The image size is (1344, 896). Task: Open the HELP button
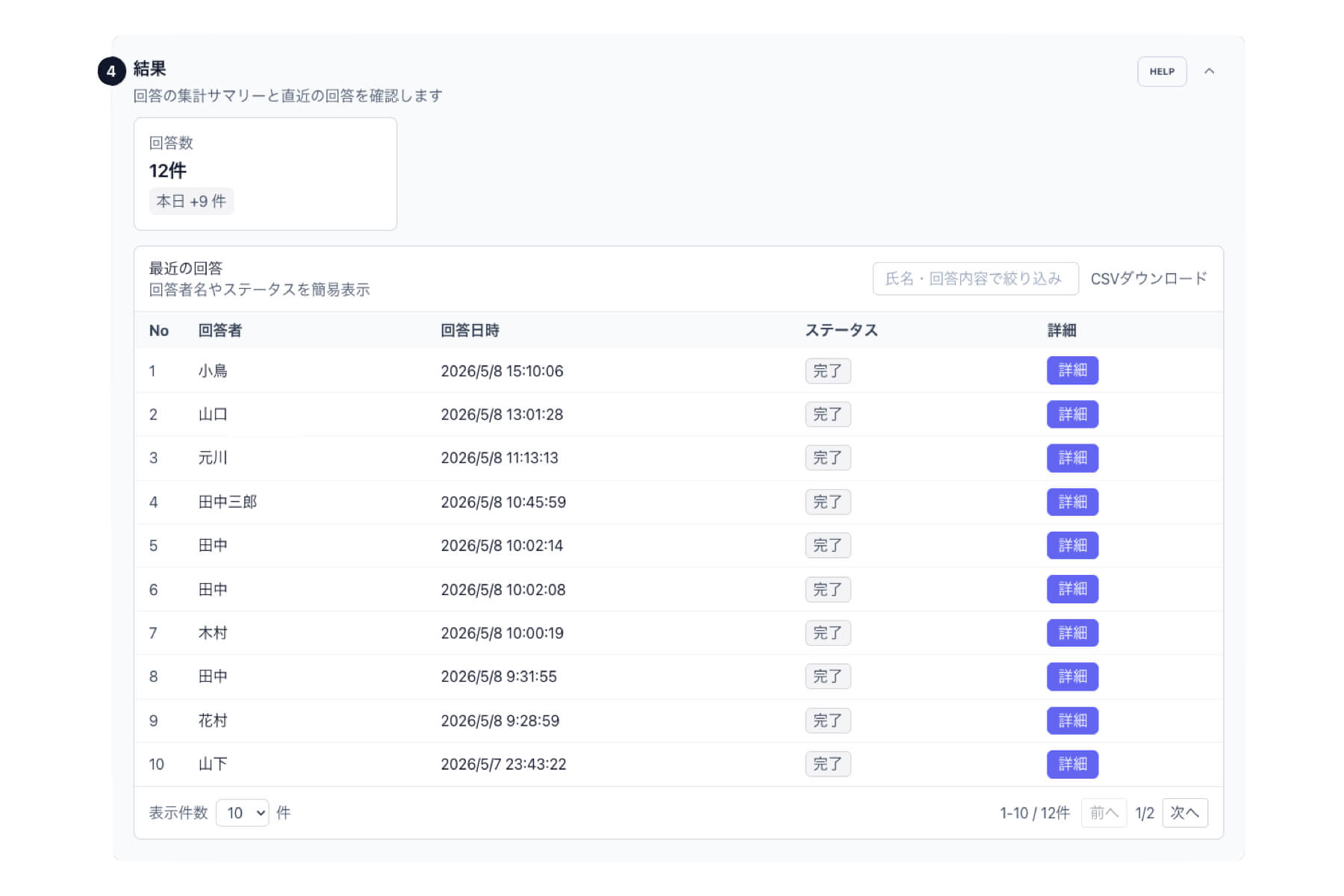coord(1162,72)
